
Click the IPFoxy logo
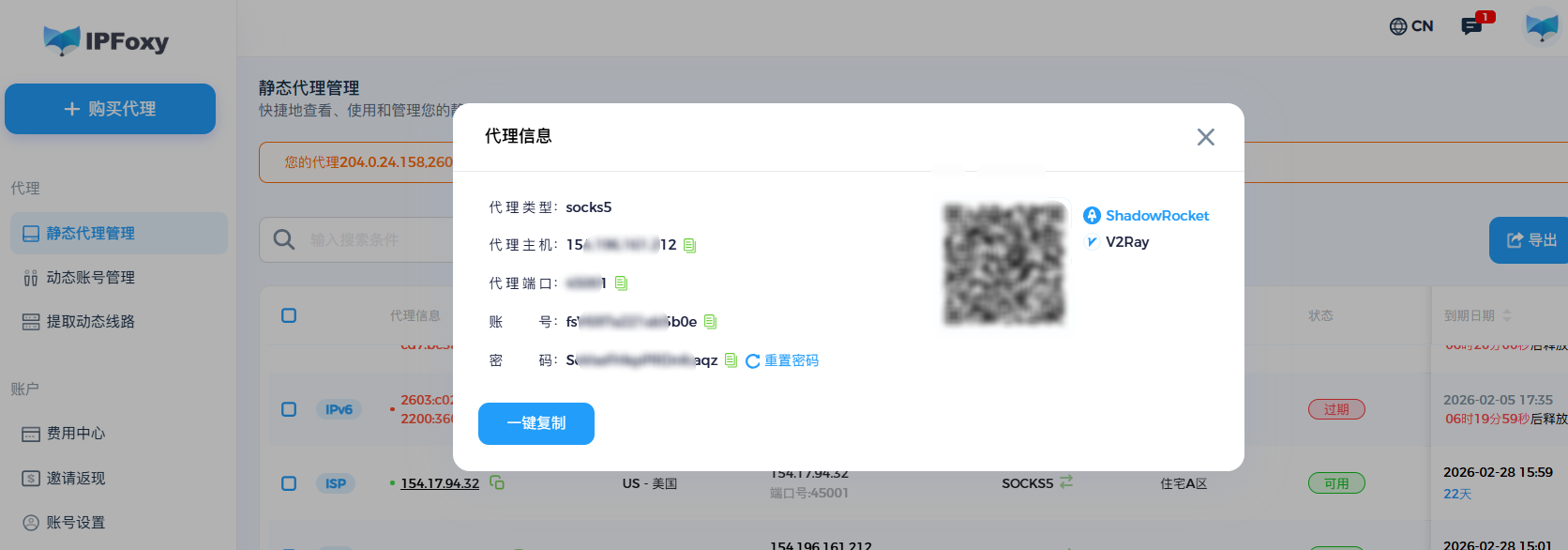pos(106,40)
